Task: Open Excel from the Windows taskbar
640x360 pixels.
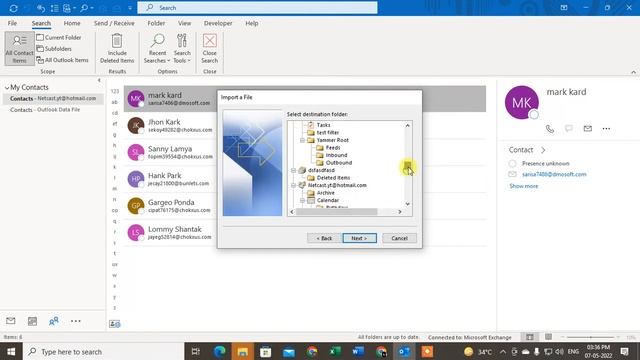Action: coord(335,351)
